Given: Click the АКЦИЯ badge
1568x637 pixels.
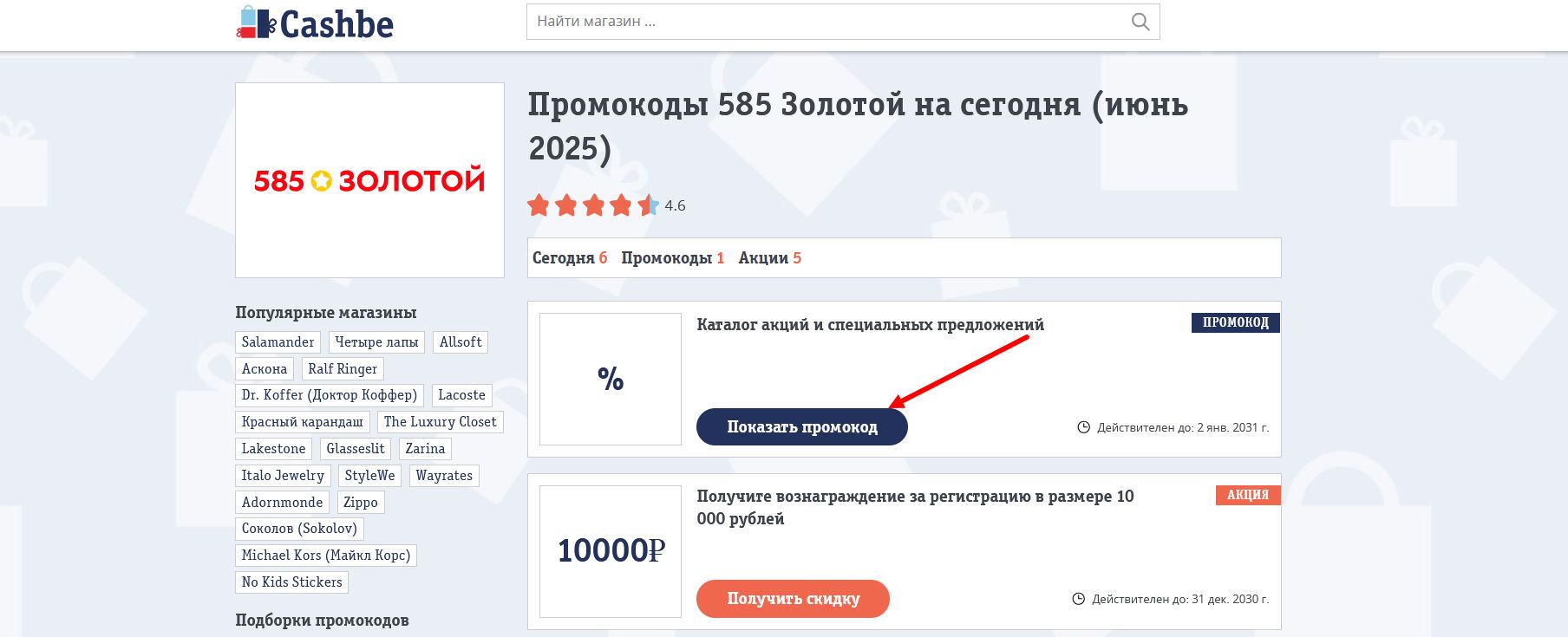Looking at the screenshot, I should [1248, 495].
